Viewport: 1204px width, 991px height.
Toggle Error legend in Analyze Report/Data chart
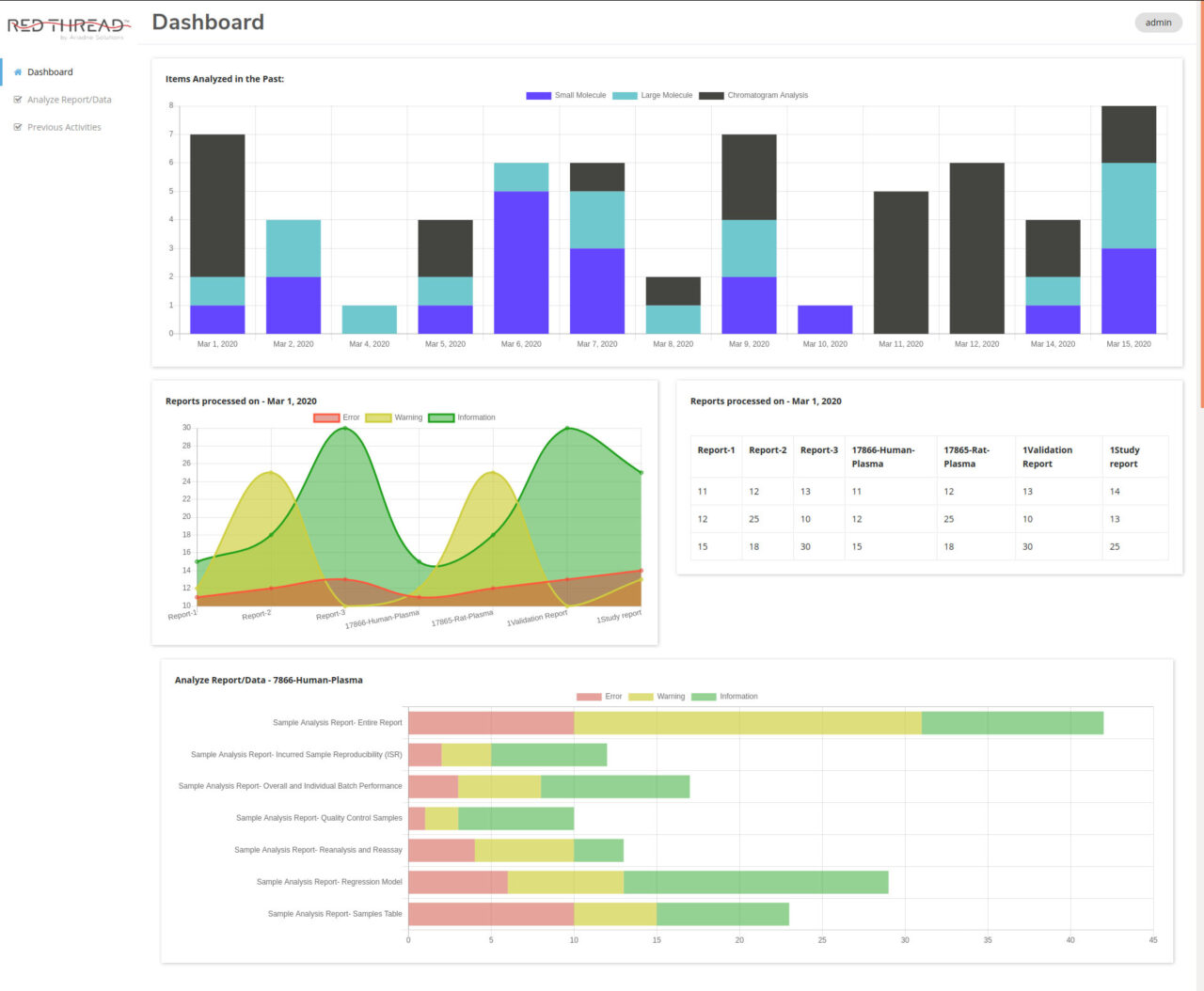589,698
